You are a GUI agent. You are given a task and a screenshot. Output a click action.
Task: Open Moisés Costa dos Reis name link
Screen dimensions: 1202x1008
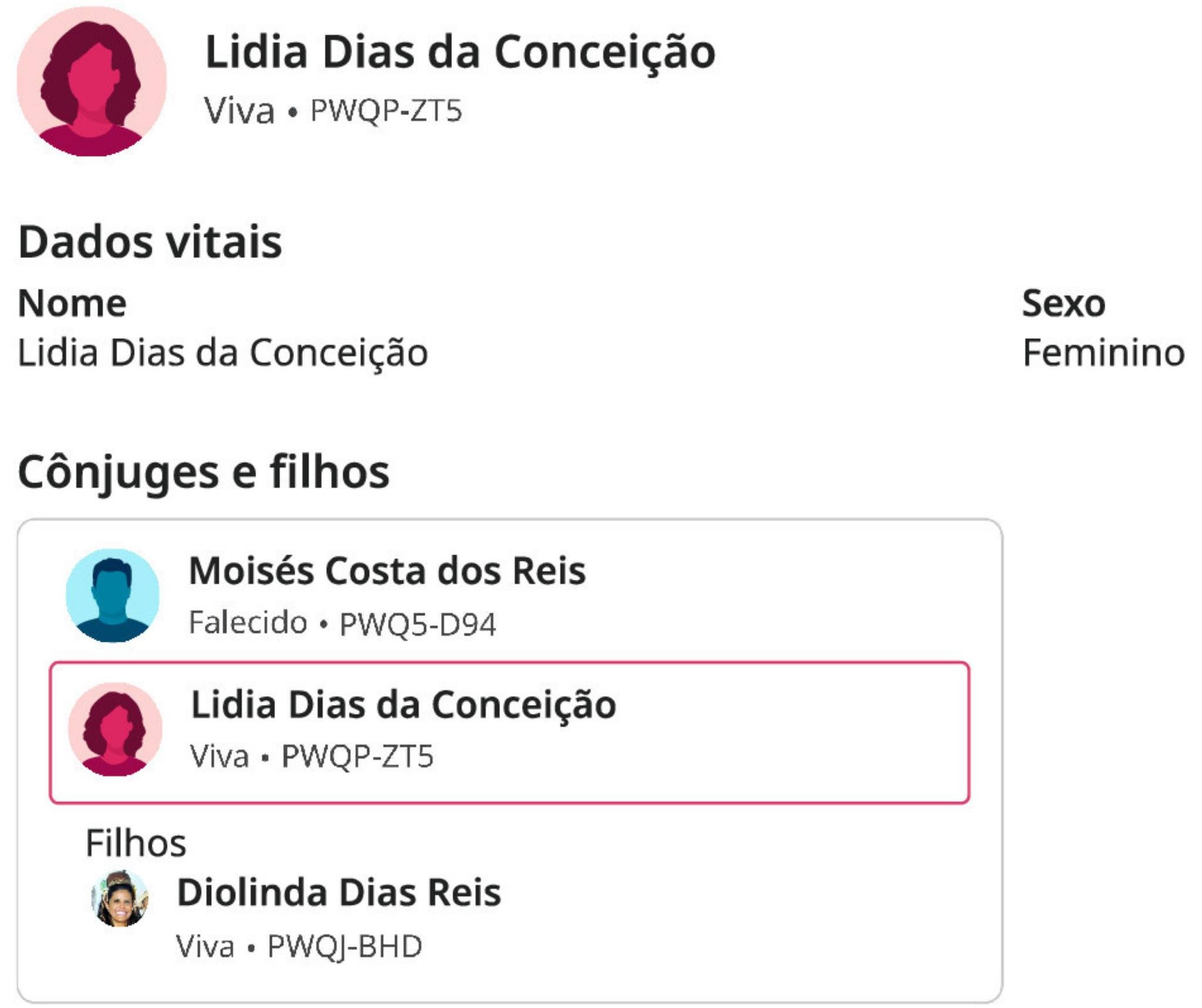click(387, 571)
